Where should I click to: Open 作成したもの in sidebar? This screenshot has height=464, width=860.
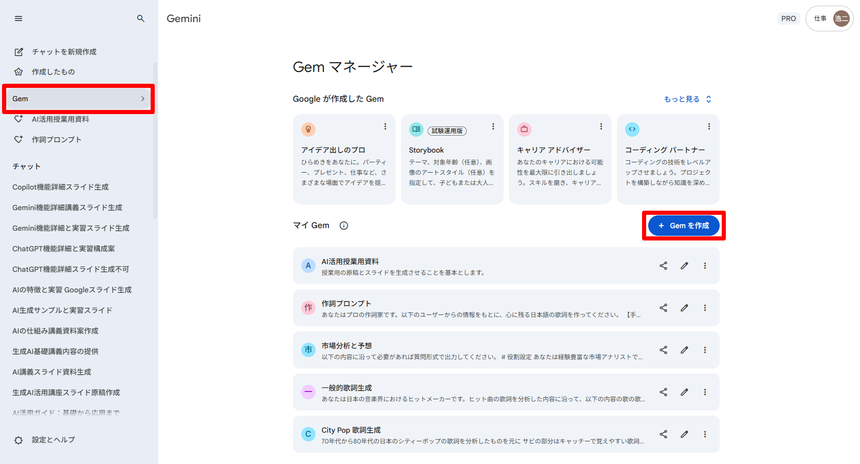pyautogui.click(x=52, y=72)
